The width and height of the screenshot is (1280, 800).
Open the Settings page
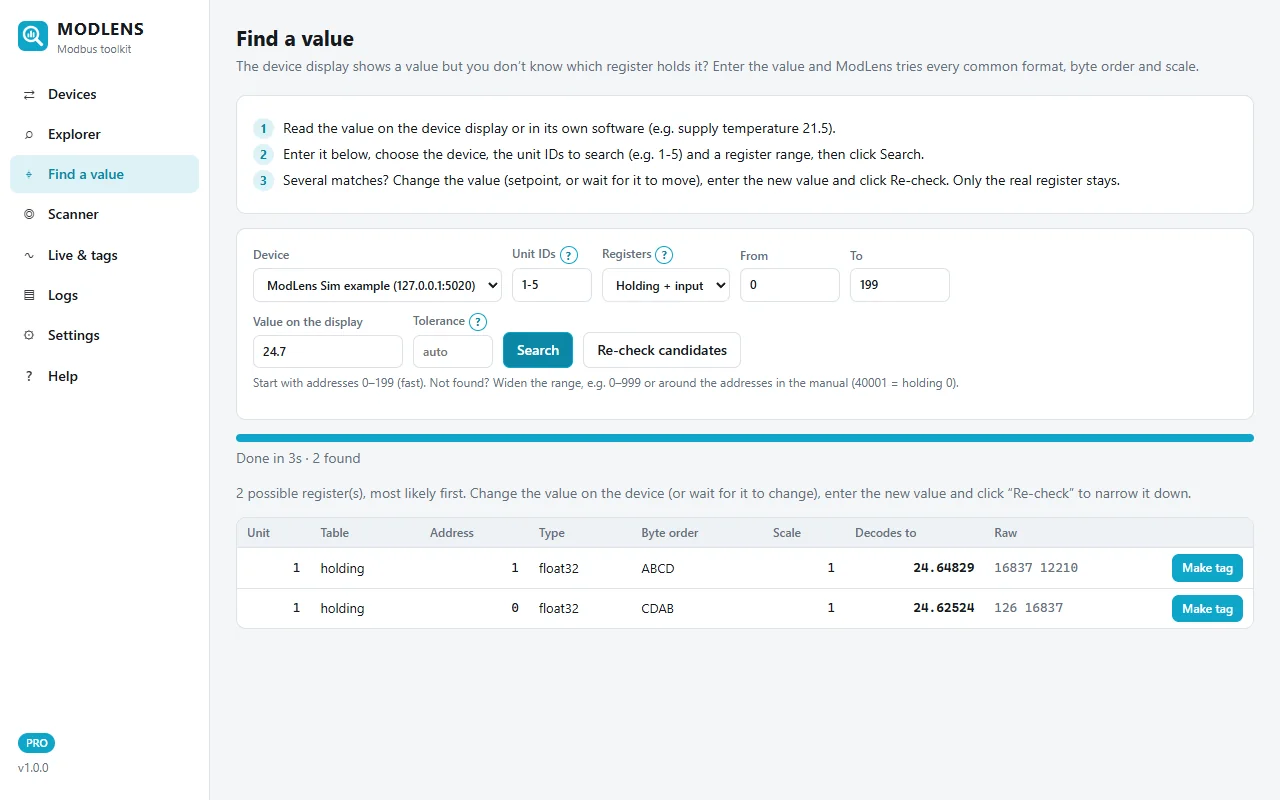click(104, 335)
